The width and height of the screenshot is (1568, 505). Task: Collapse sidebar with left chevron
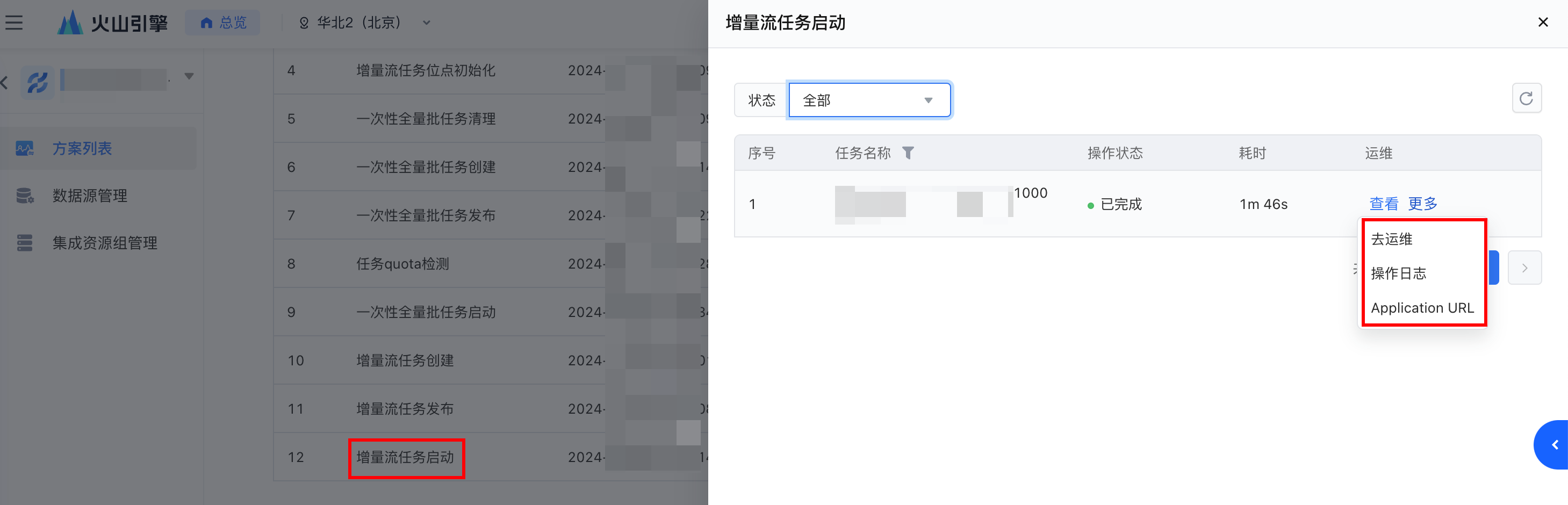coord(5,82)
